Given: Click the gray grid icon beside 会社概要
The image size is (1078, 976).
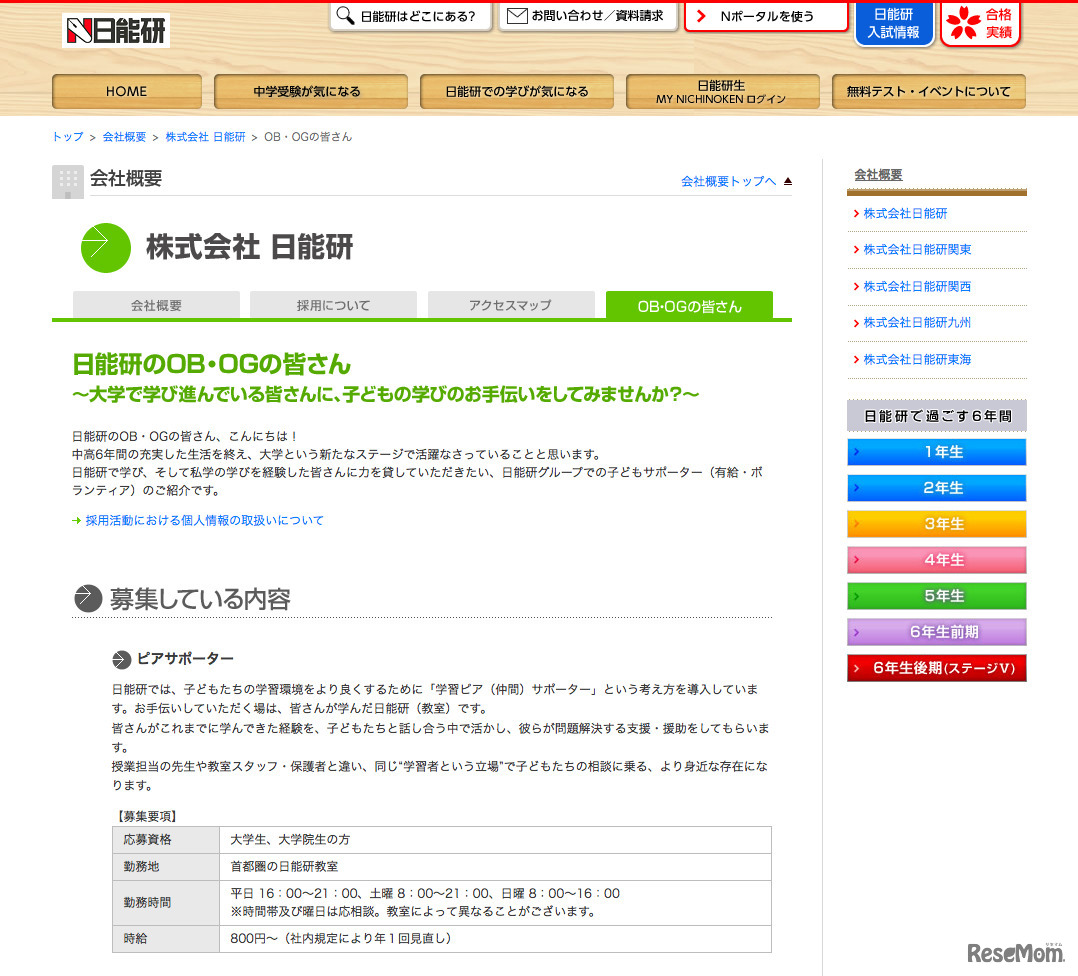Looking at the screenshot, I should point(68,181).
